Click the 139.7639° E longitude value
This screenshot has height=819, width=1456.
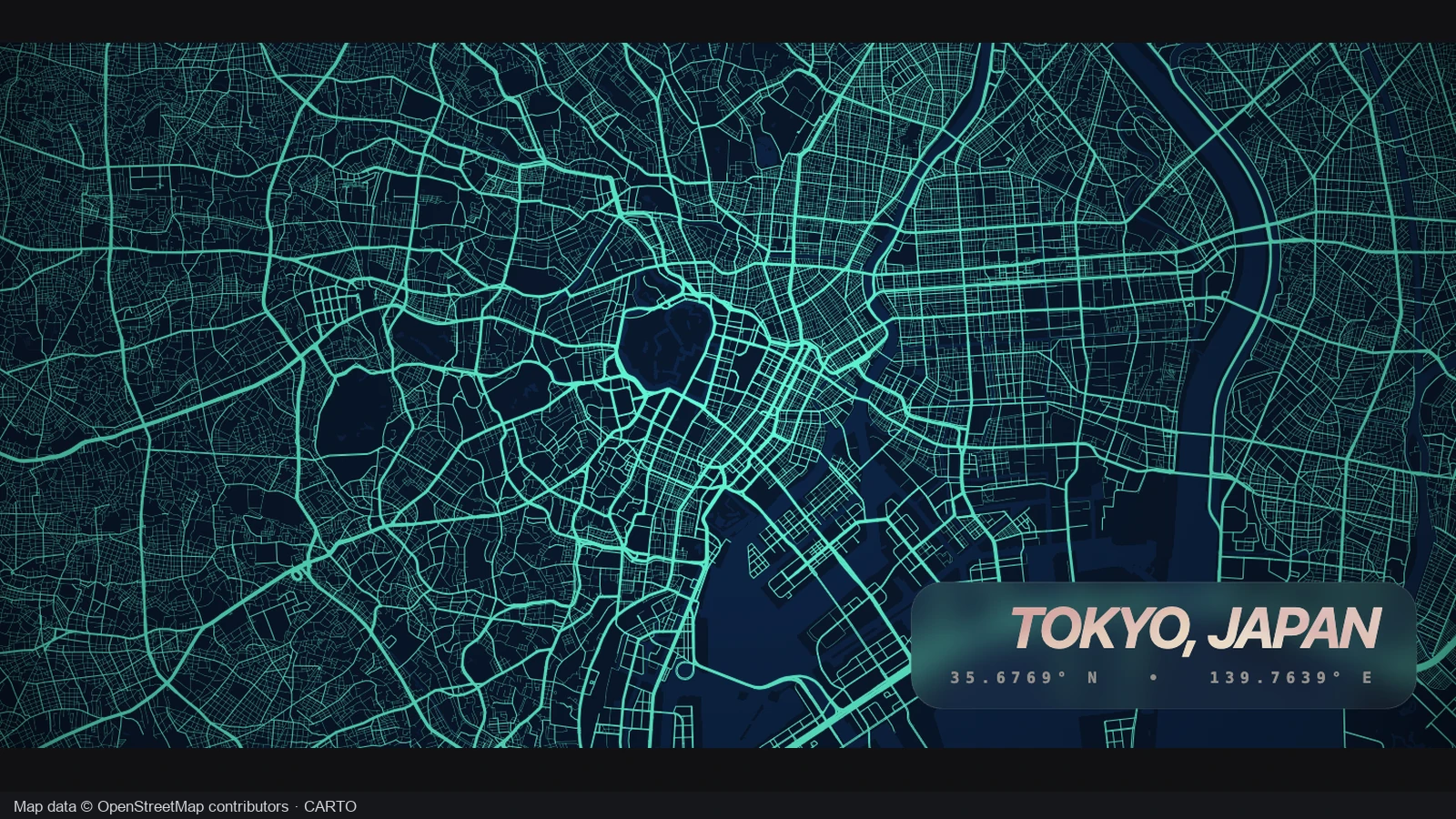point(1291,678)
